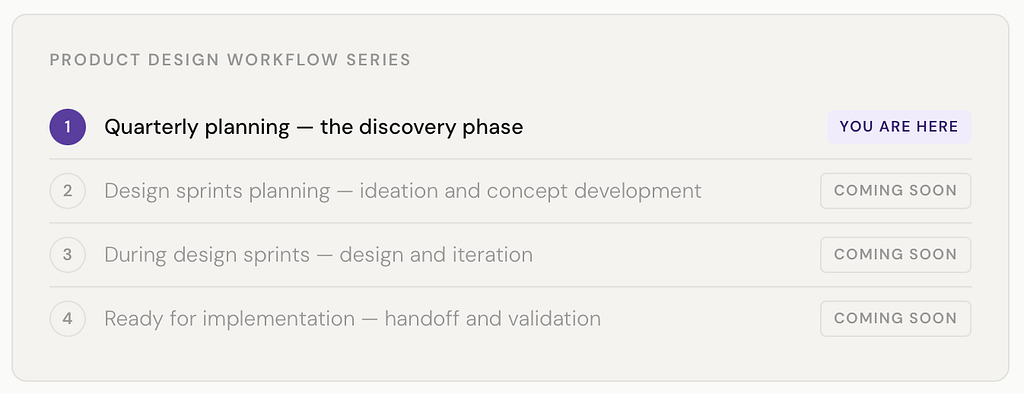Open Ready for implementation — handoff and validation

point(353,319)
